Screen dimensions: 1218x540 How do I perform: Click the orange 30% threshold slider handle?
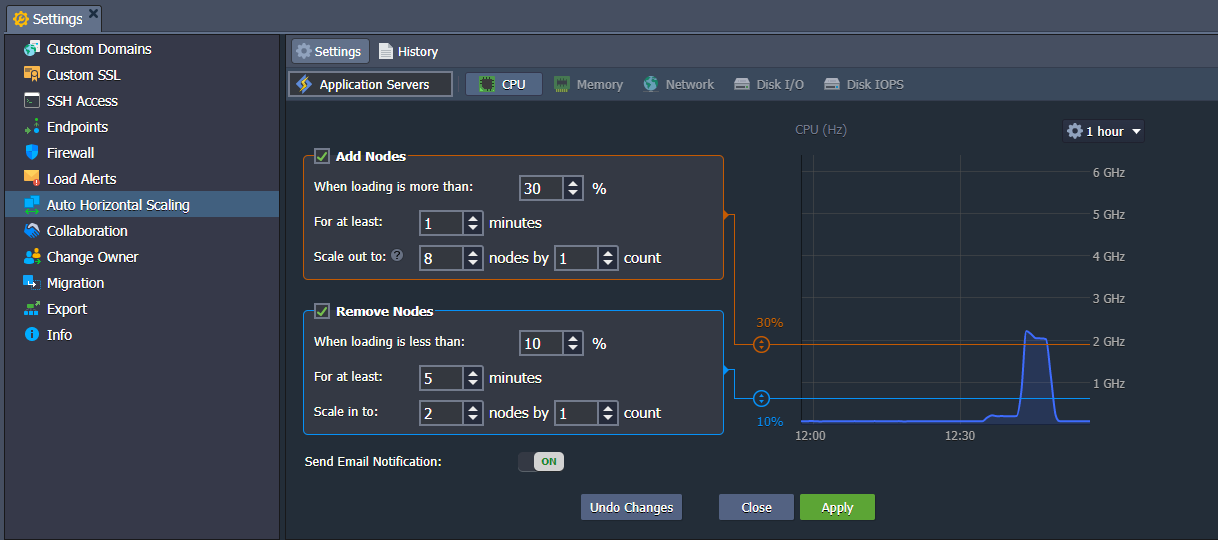point(762,344)
